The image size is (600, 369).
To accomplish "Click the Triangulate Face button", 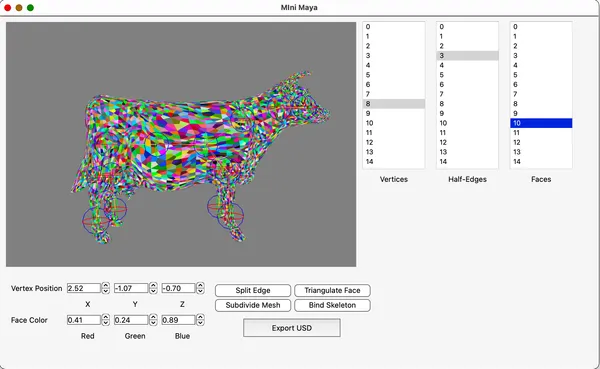I will pos(332,290).
